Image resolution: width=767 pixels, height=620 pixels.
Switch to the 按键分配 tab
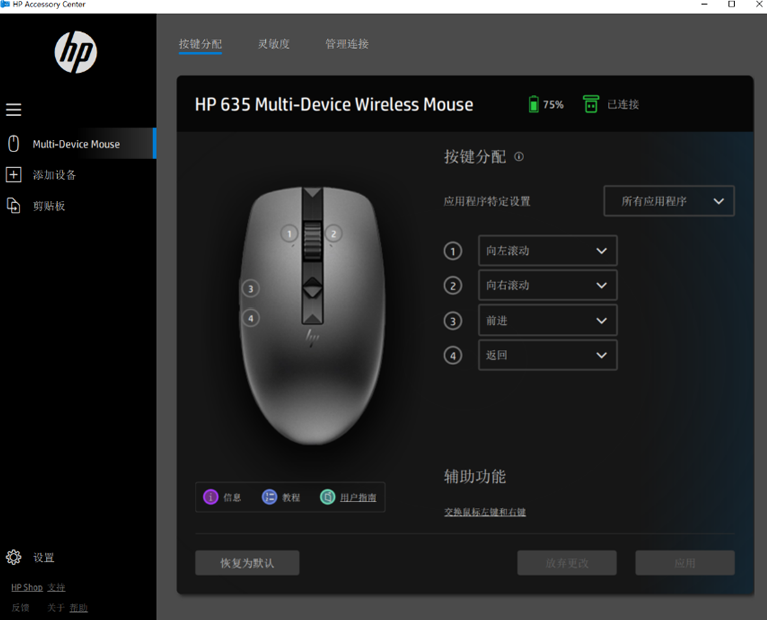[x=200, y=44]
